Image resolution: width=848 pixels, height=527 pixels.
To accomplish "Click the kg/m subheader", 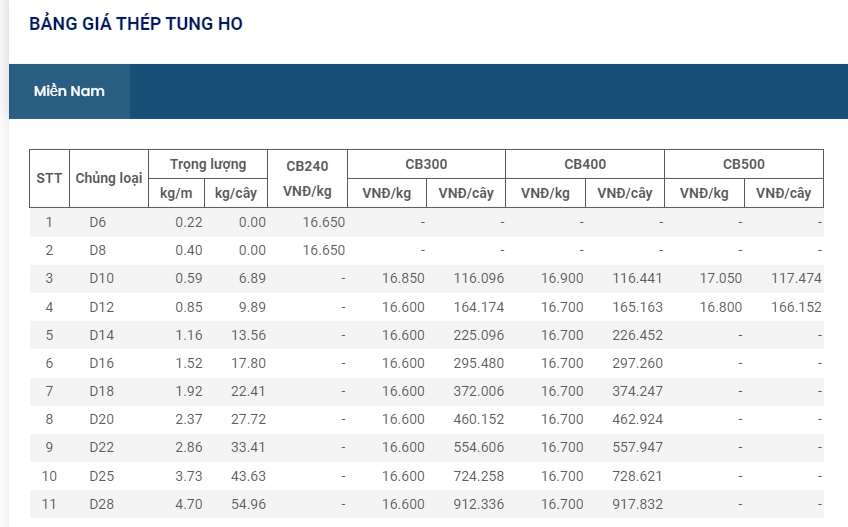I will (176, 193).
